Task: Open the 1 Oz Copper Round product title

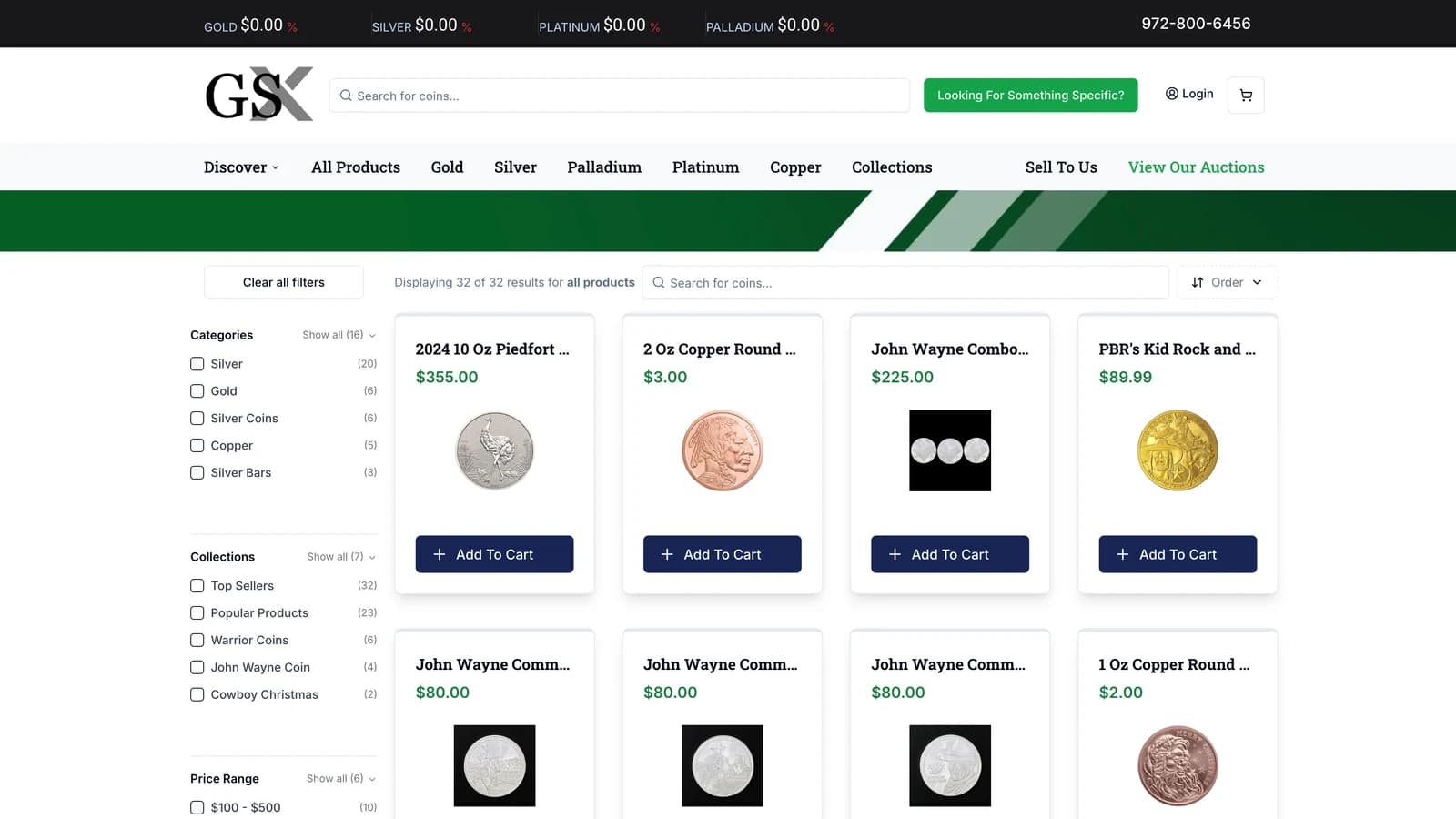Action: (x=1174, y=664)
